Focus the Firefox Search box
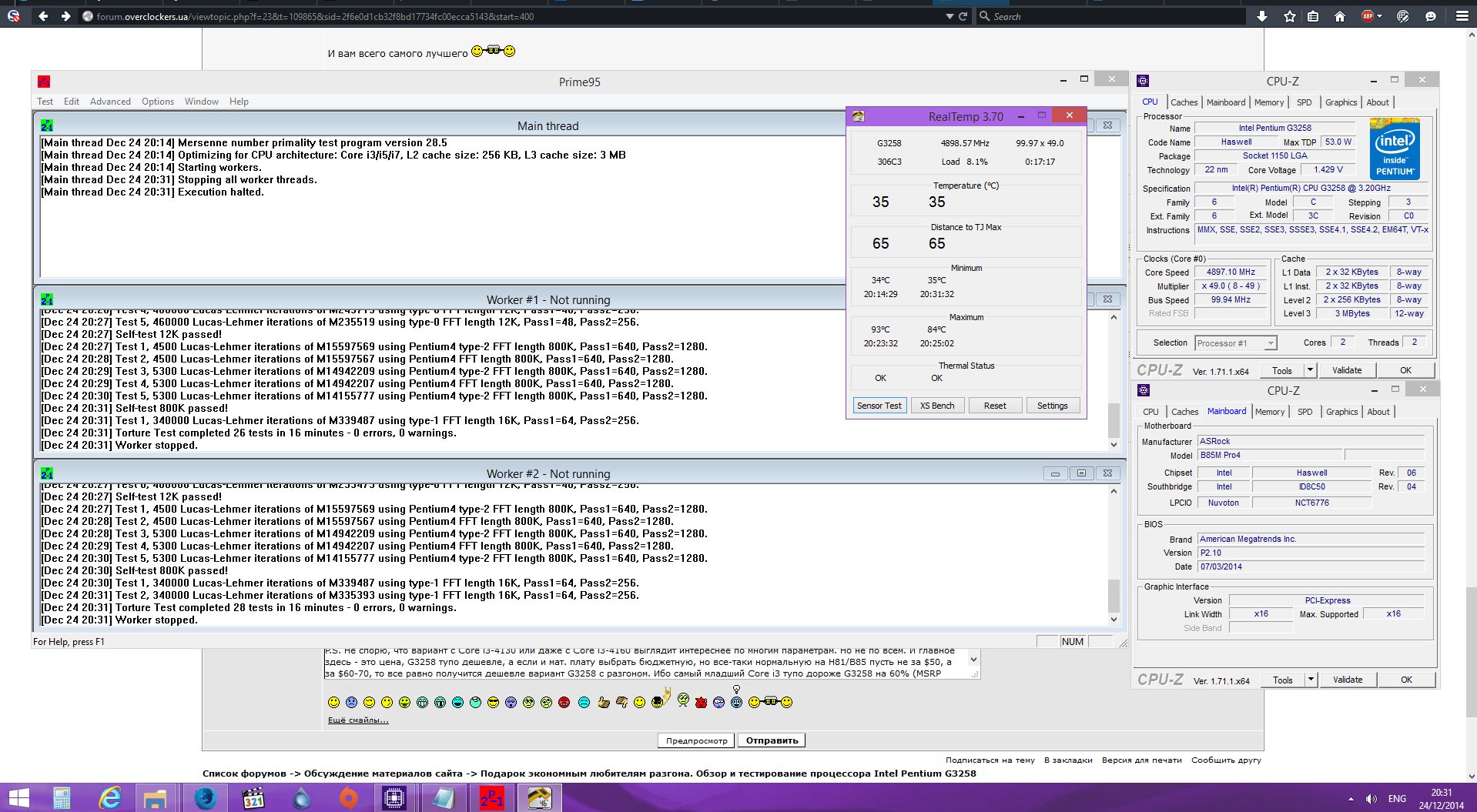This screenshot has width=1477, height=812. [1110, 16]
